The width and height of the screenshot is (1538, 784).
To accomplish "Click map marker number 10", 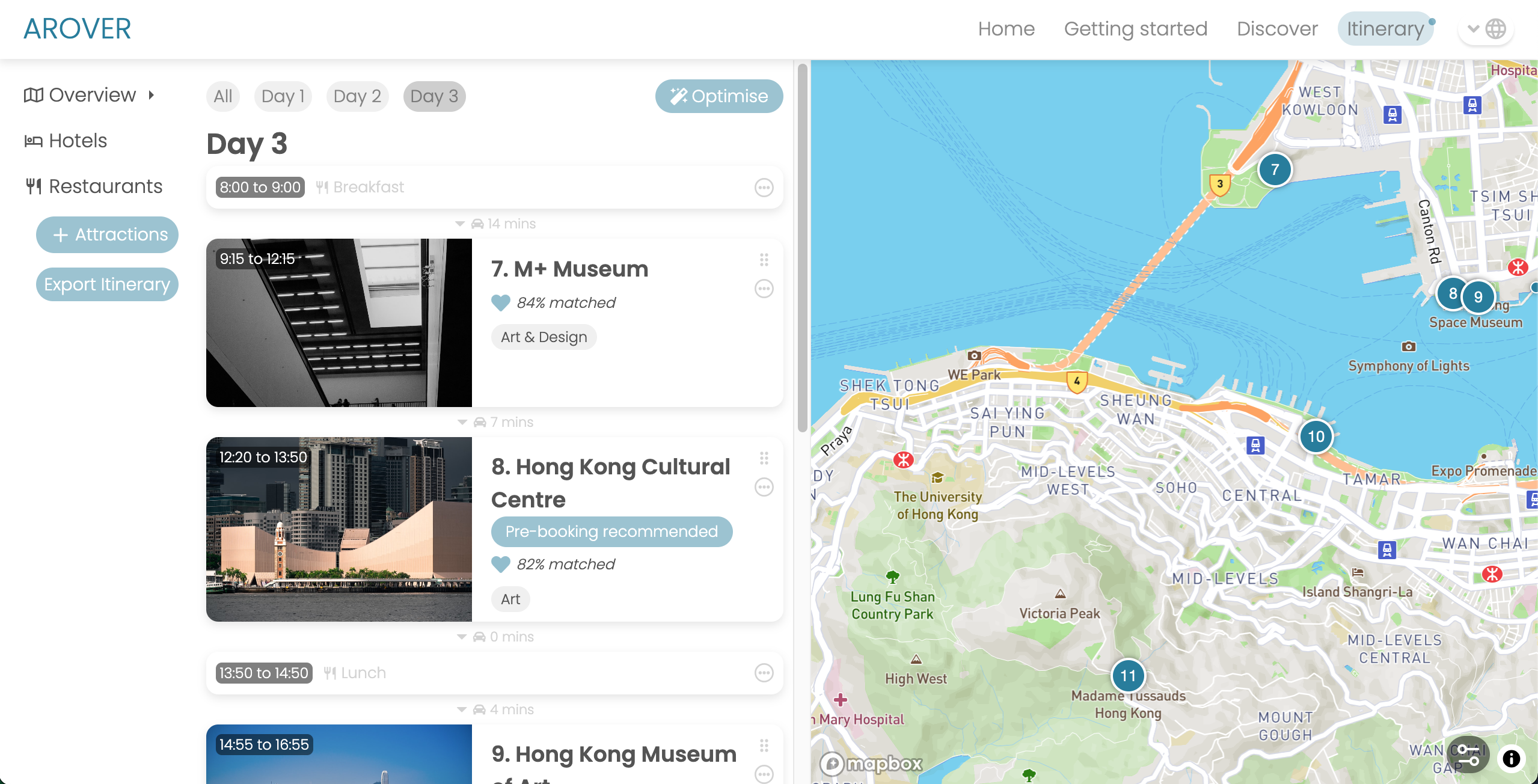I will (1316, 436).
